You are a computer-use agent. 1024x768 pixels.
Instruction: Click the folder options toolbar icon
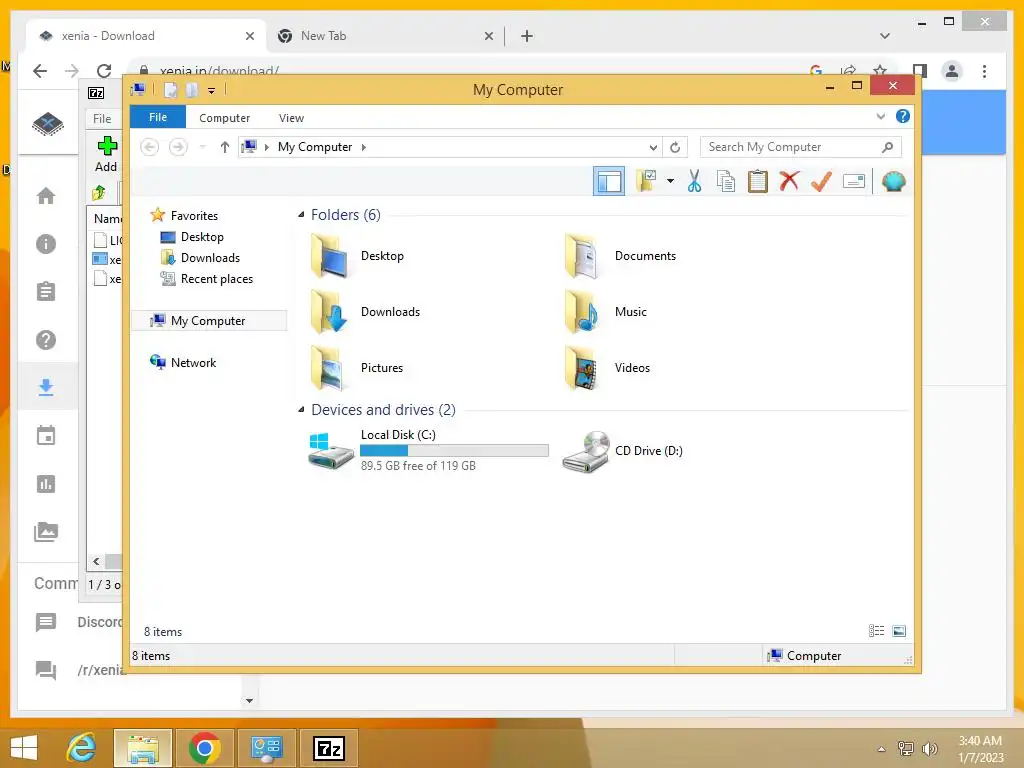click(x=647, y=181)
